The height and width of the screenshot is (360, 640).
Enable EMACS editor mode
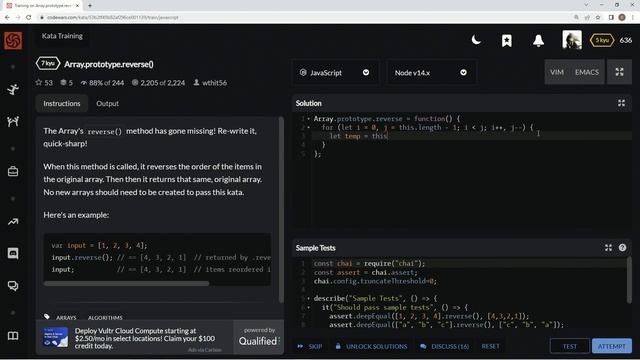pyautogui.click(x=587, y=72)
